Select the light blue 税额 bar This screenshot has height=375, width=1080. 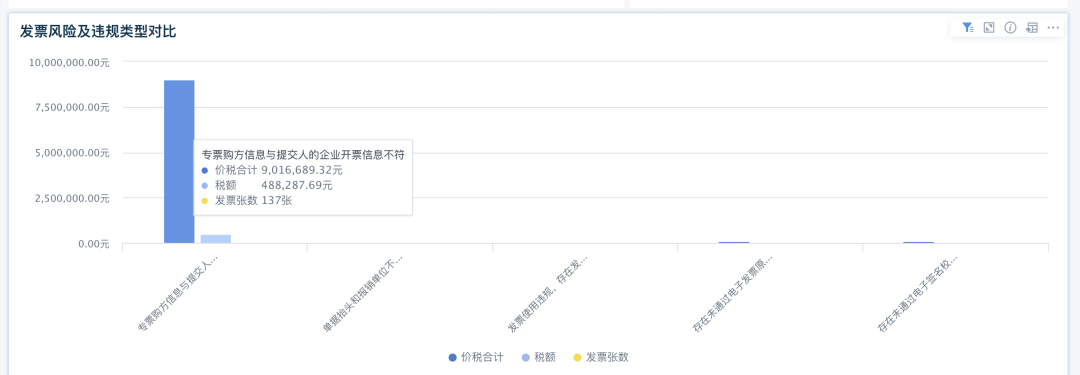(216, 239)
